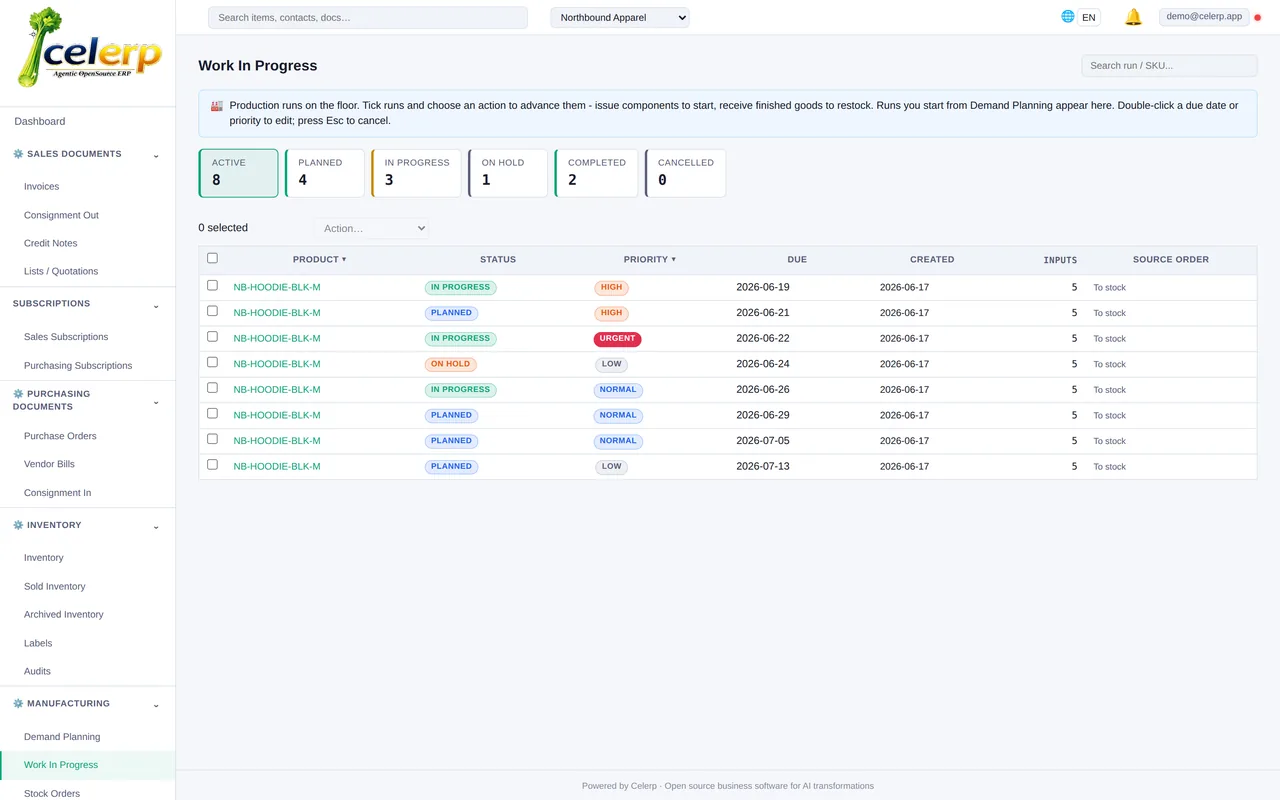
Task: Open Vendor Bills page
Action: coord(49,464)
